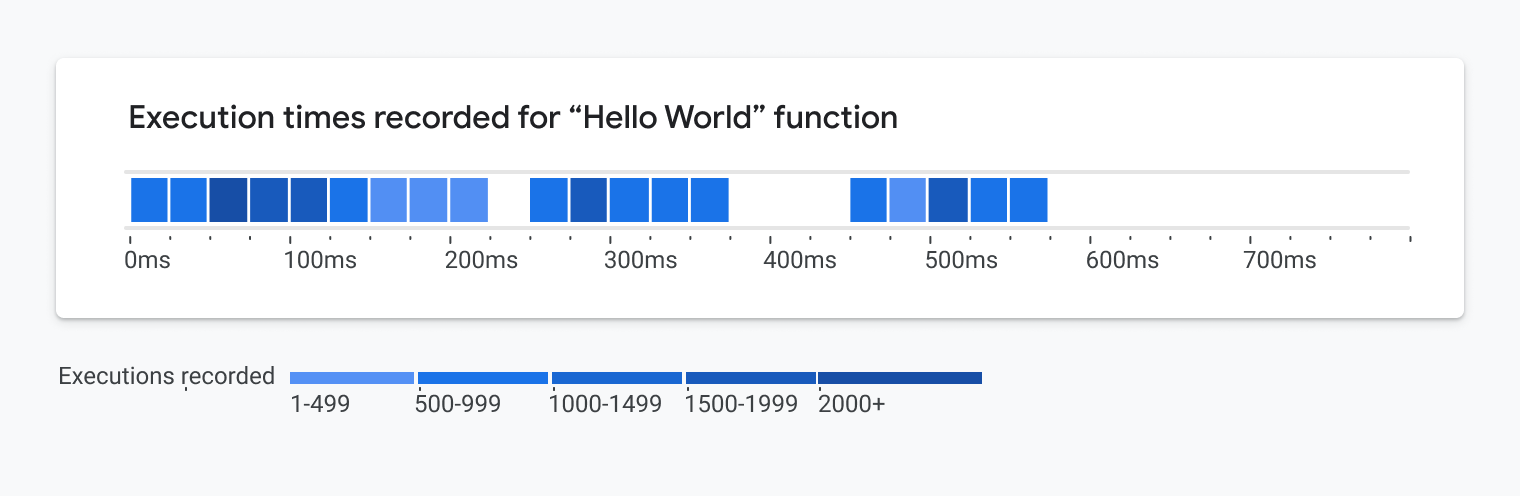1520x496 pixels.
Task: Click the dark cell just before 300ms
Action: tap(589, 200)
